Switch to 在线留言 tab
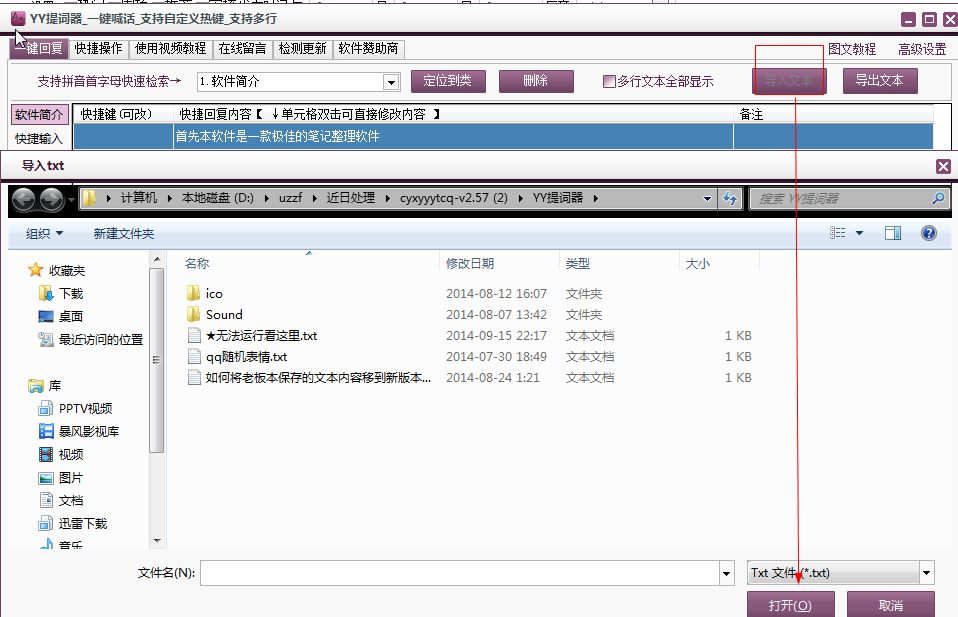 click(x=243, y=48)
